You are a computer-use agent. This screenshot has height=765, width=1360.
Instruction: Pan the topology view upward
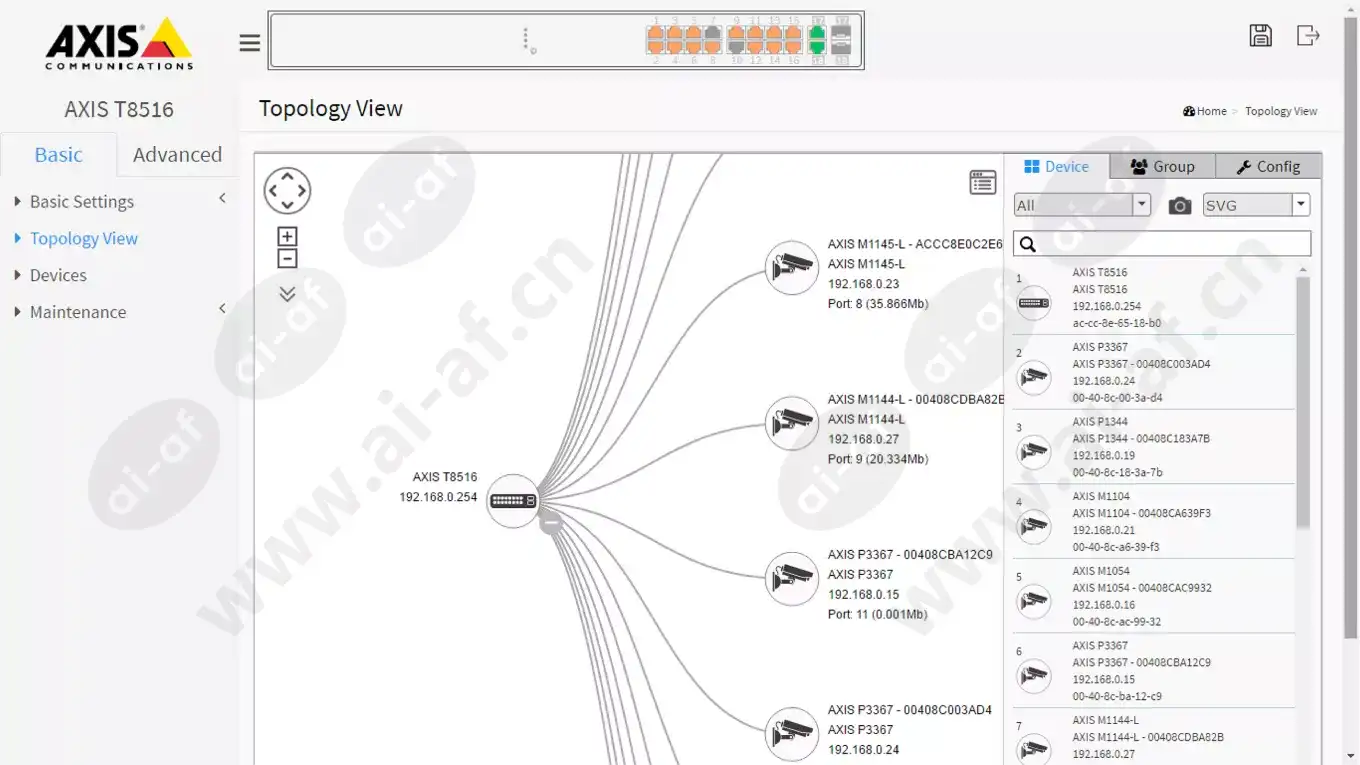click(287, 176)
